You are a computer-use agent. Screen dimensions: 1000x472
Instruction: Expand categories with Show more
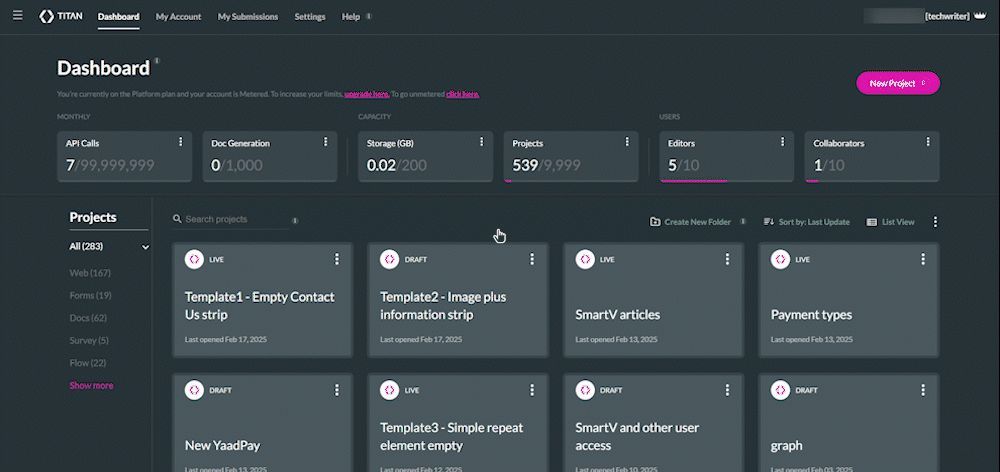pyautogui.click(x=91, y=385)
